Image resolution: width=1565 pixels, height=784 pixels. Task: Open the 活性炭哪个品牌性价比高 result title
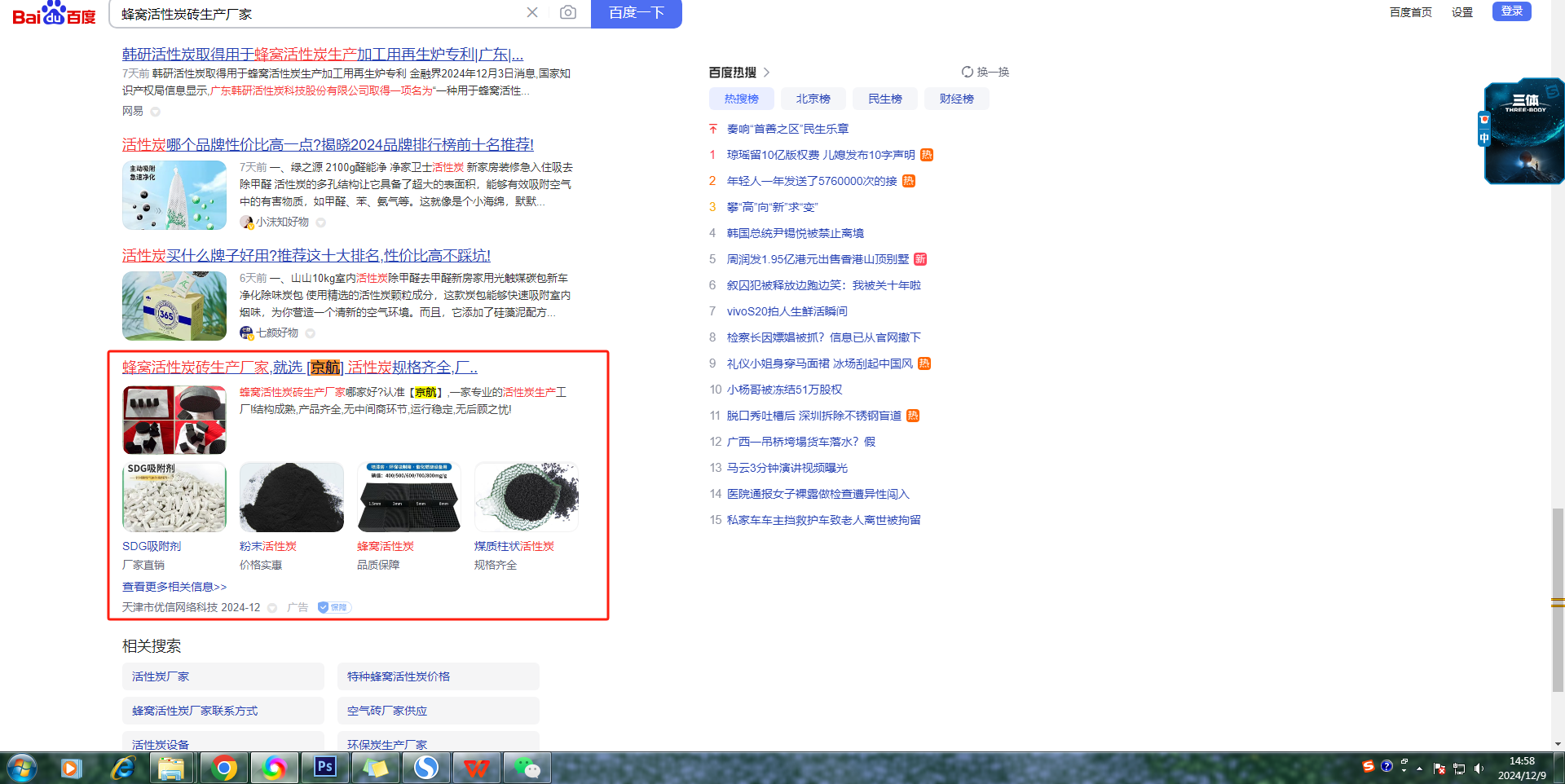[x=328, y=145]
